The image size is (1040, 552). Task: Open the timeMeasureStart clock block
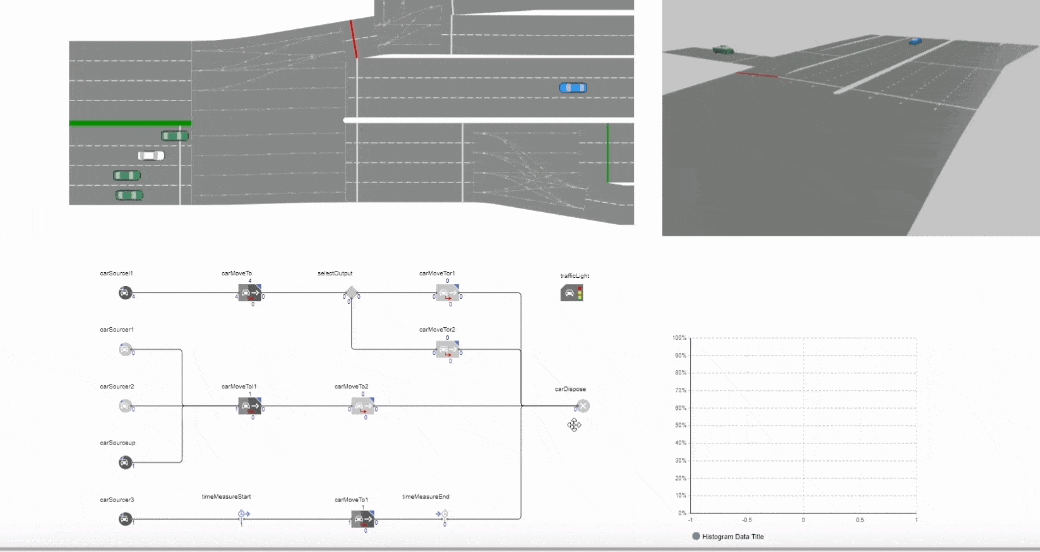pos(243,514)
